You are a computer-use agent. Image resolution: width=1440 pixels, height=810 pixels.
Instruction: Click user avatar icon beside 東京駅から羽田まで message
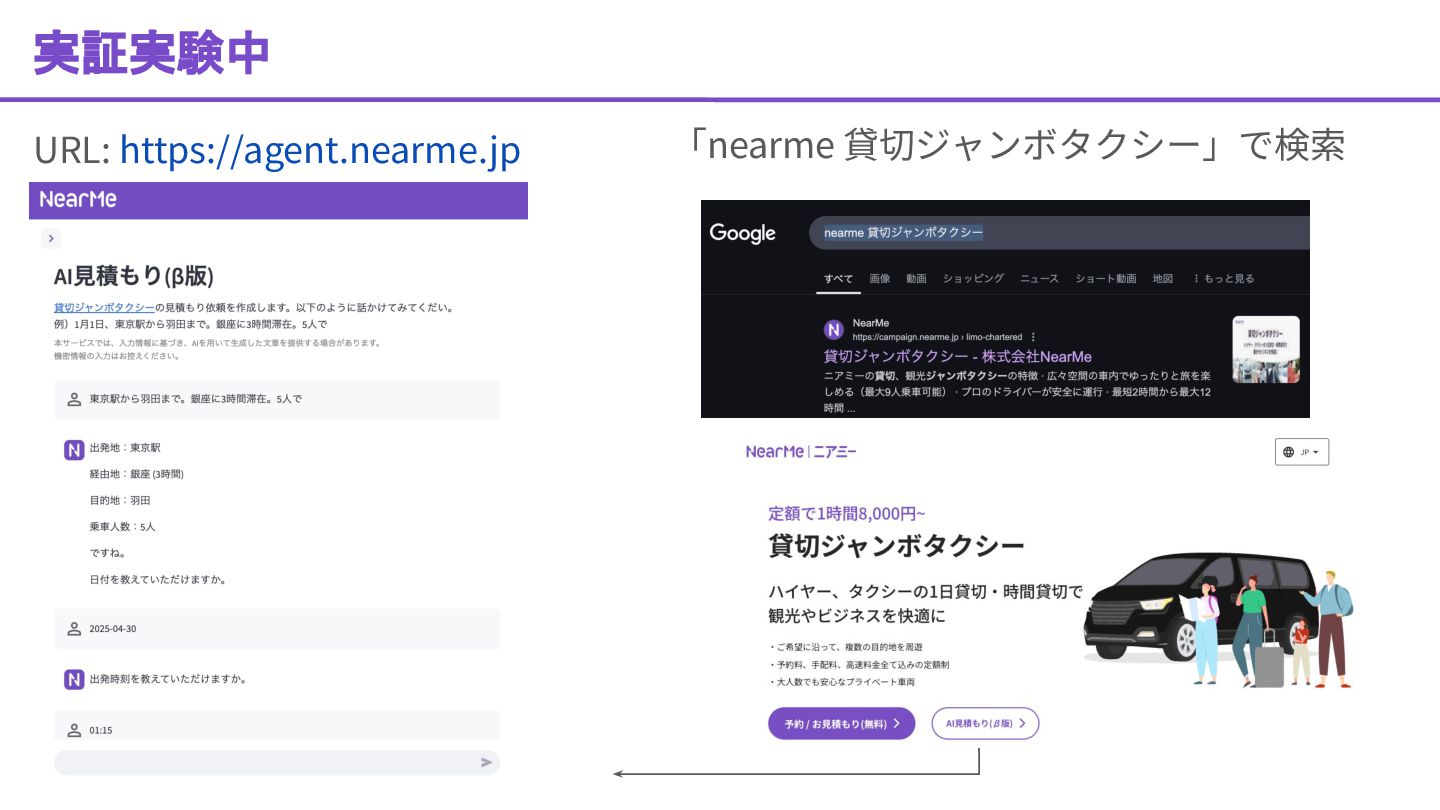coord(74,399)
